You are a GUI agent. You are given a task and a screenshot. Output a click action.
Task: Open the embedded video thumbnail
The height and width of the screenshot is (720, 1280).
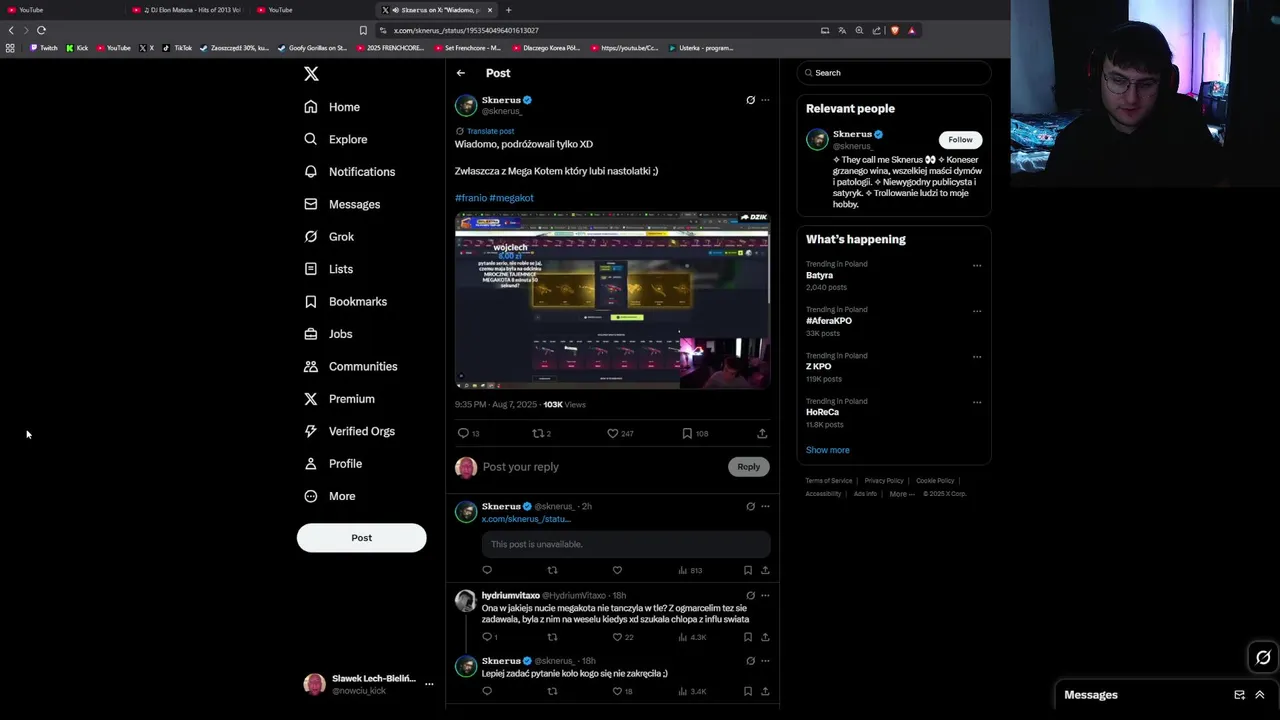pyautogui.click(x=612, y=300)
